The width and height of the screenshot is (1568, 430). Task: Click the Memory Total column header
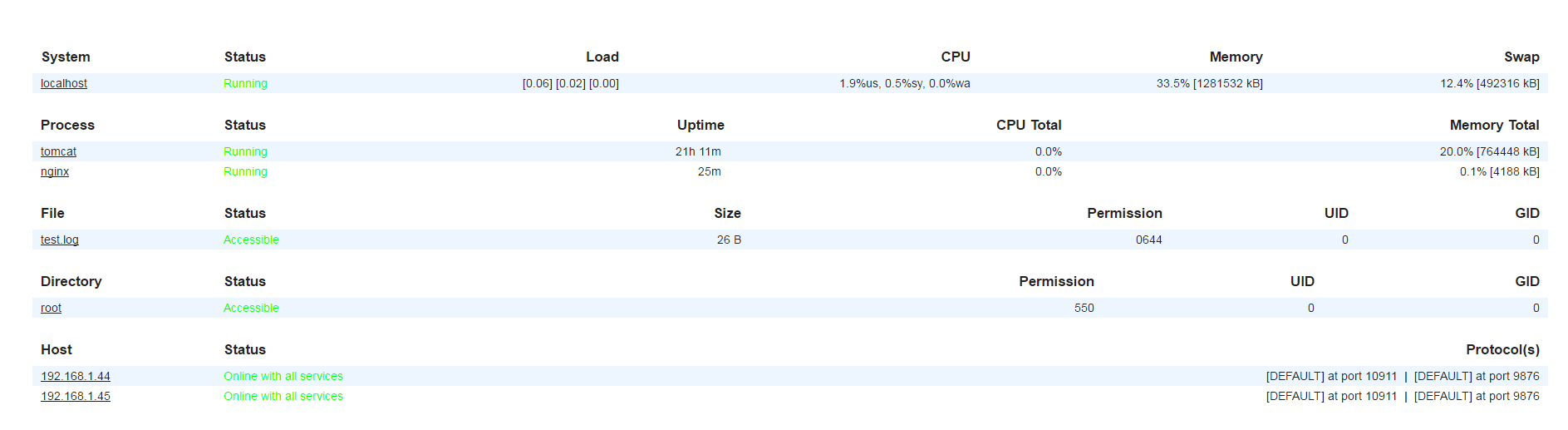coord(1494,125)
